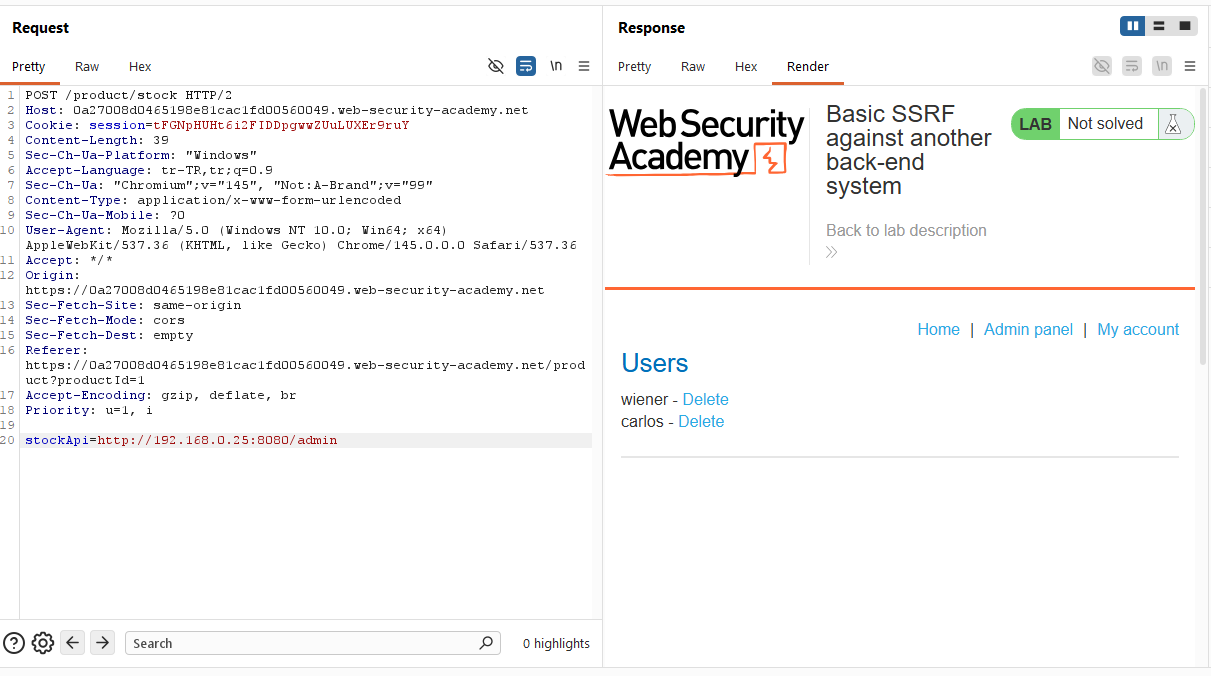1211x676 pixels.
Task: Open the Home link
Action: (x=938, y=329)
